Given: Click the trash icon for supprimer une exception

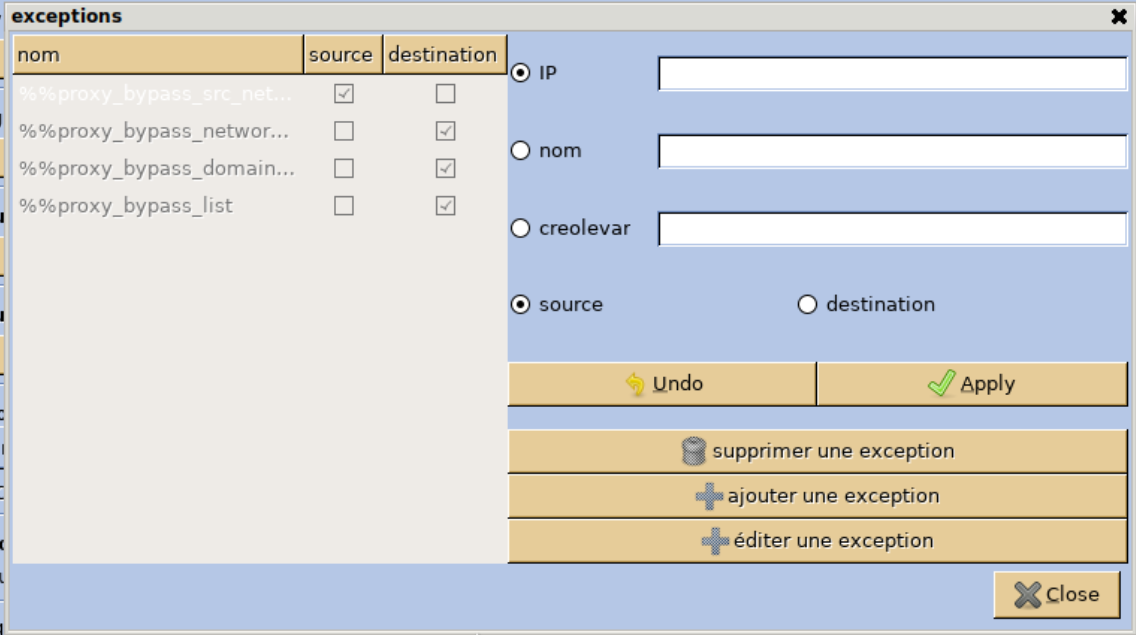Looking at the screenshot, I should tap(693, 452).
